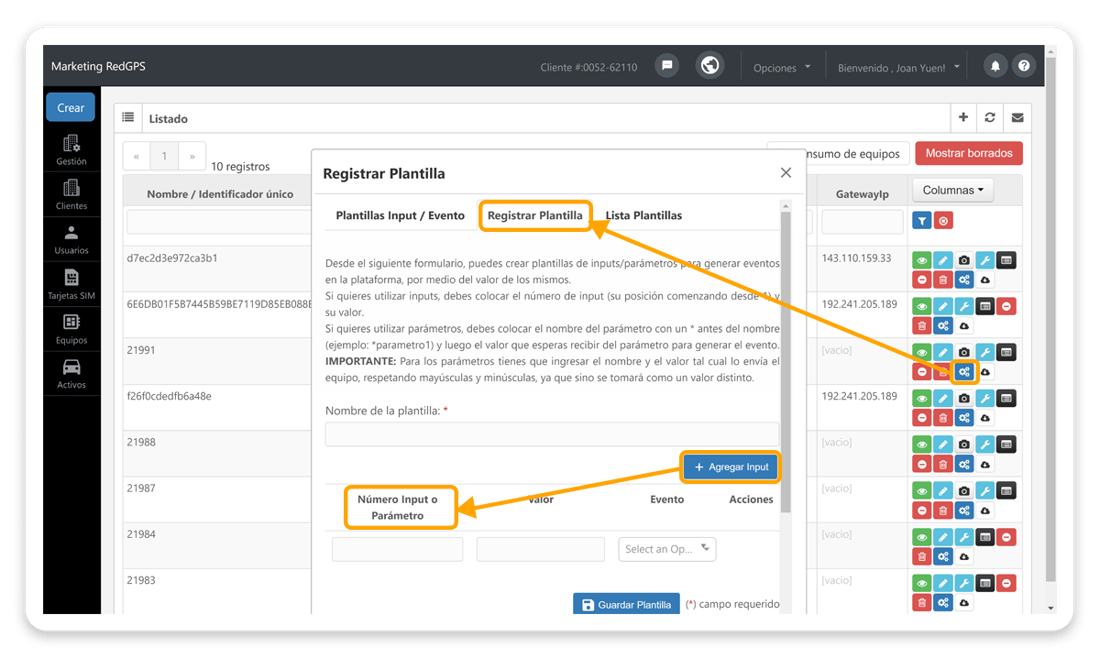Open Gestión in the sidebar

(72, 150)
